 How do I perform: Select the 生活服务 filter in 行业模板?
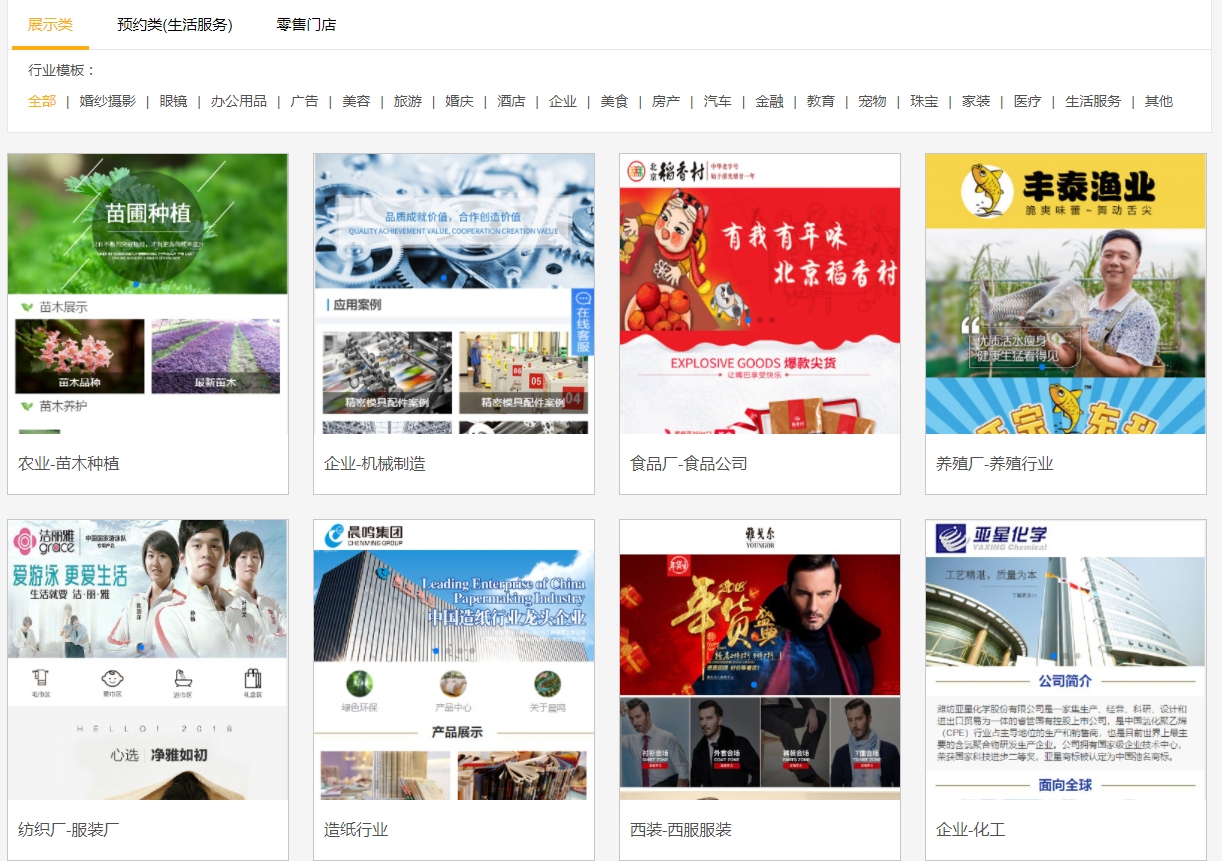click(1093, 101)
